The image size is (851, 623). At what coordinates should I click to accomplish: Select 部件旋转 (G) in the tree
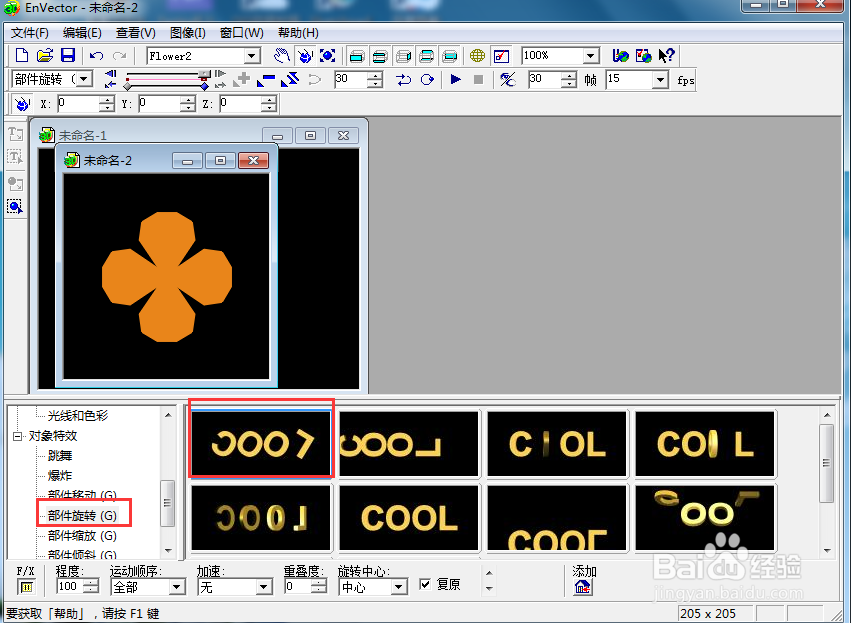point(82,516)
